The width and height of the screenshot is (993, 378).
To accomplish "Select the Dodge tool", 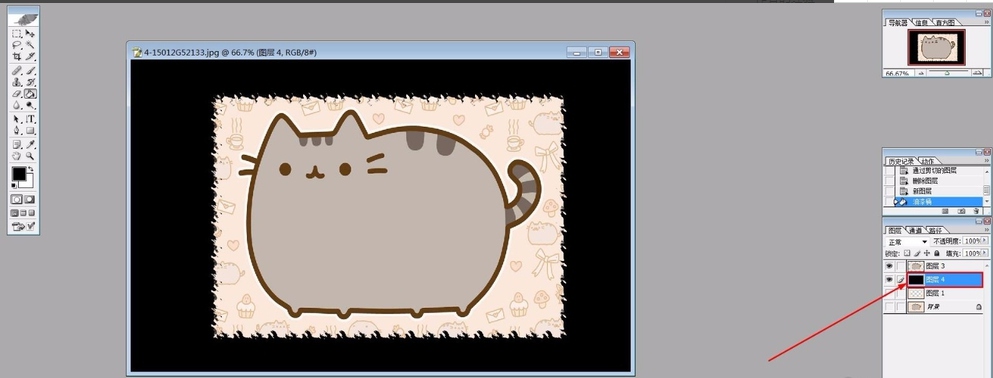I will (29, 105).
